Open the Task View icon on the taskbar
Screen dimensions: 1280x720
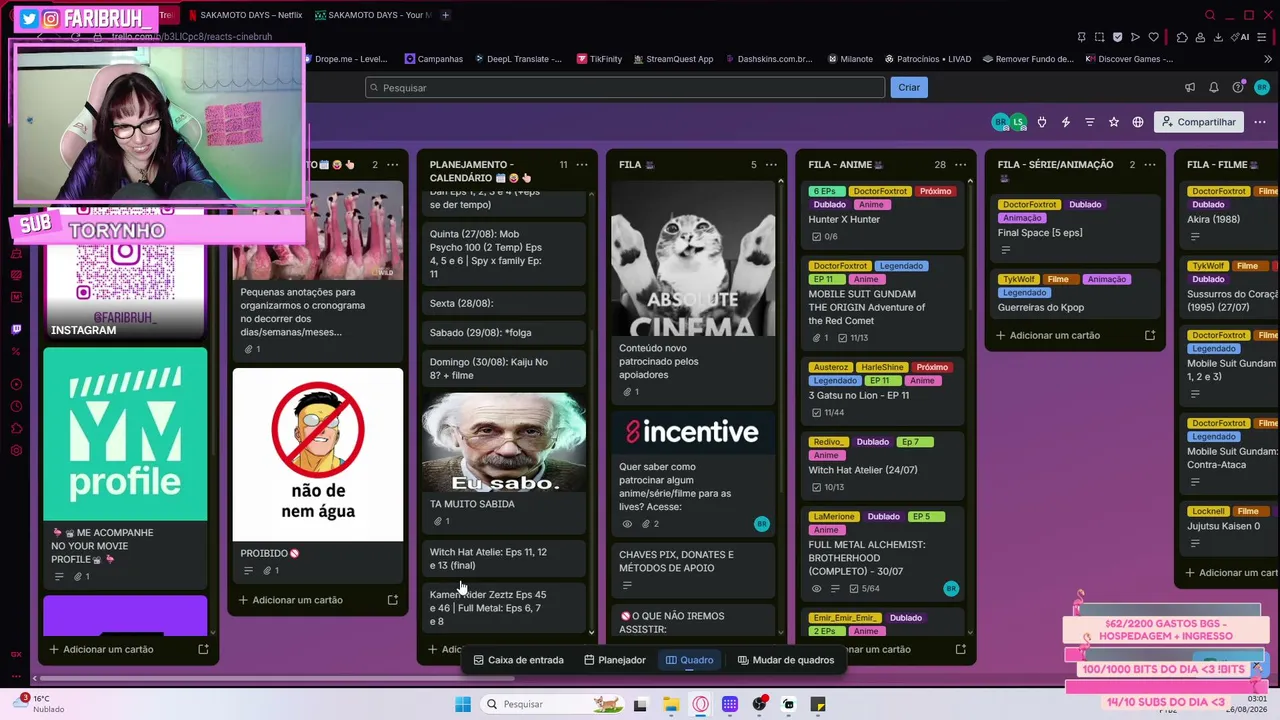coord(640,704)
